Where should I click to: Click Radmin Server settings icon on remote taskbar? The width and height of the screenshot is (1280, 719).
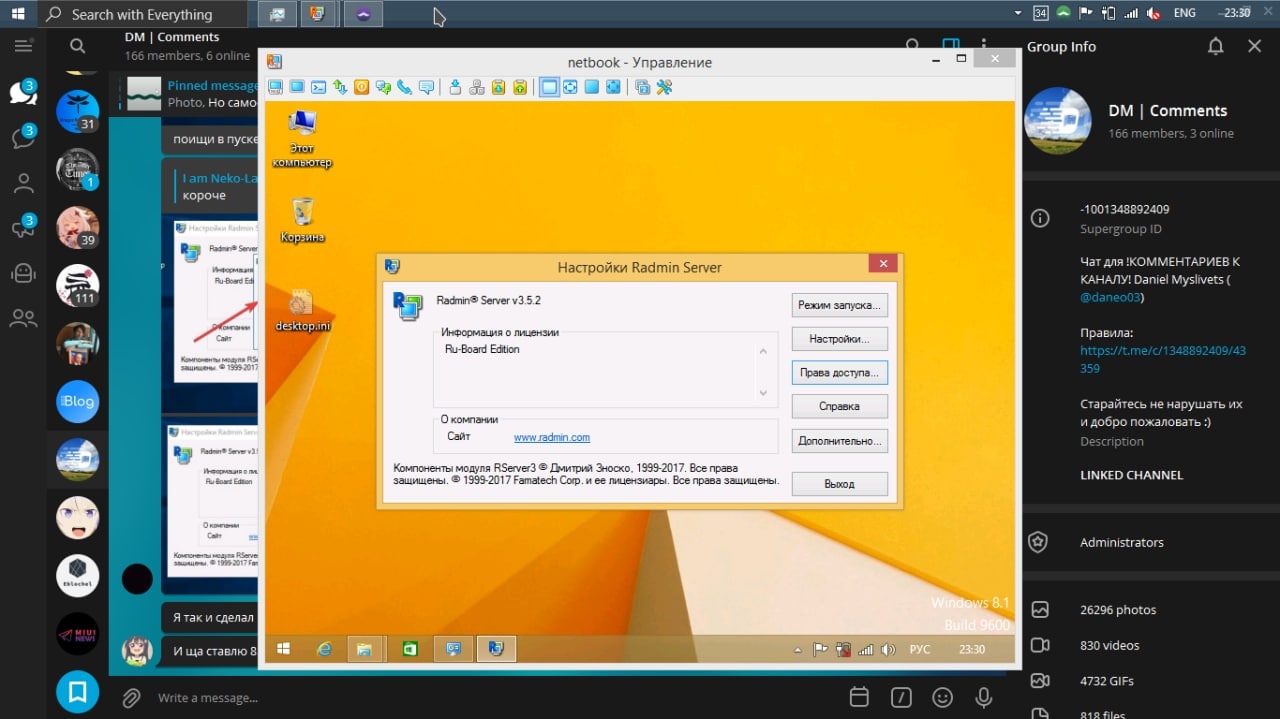click(495, 649)
